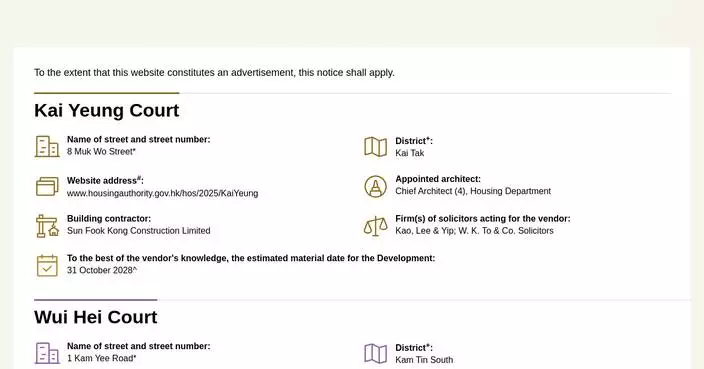Select the district value Kai Tak
This screenshot has width=704, height=369.
(409, 153)
